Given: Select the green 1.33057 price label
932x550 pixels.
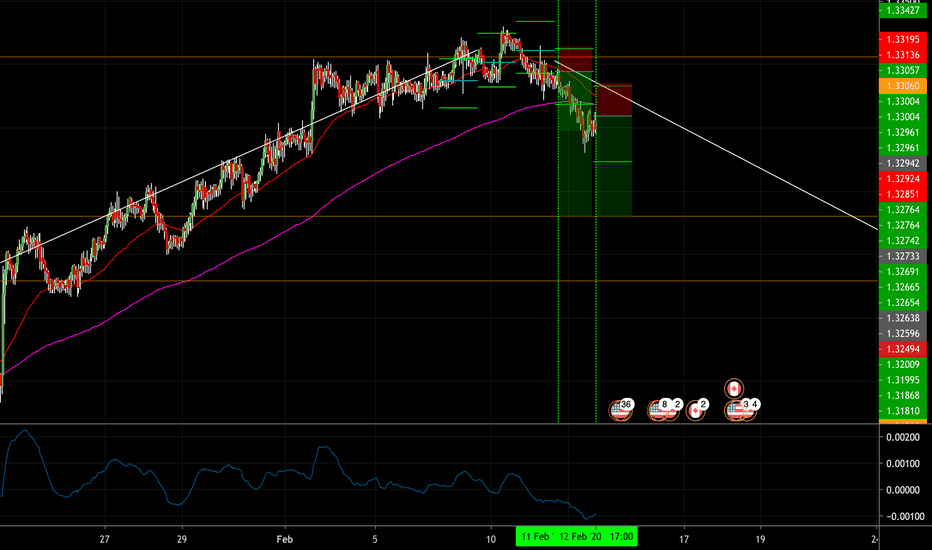Looking at the screenshot, I should click(903, 70).
